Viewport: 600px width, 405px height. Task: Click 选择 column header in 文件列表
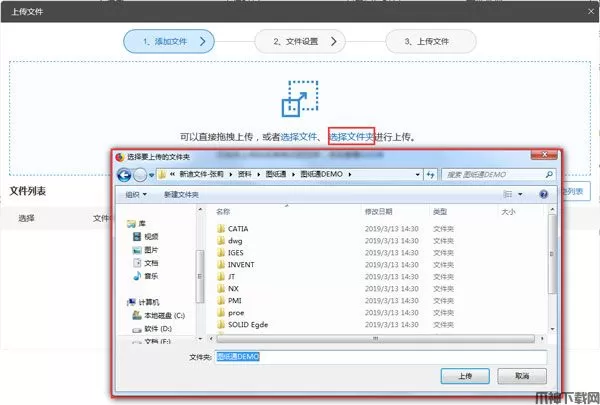(26, 218)
